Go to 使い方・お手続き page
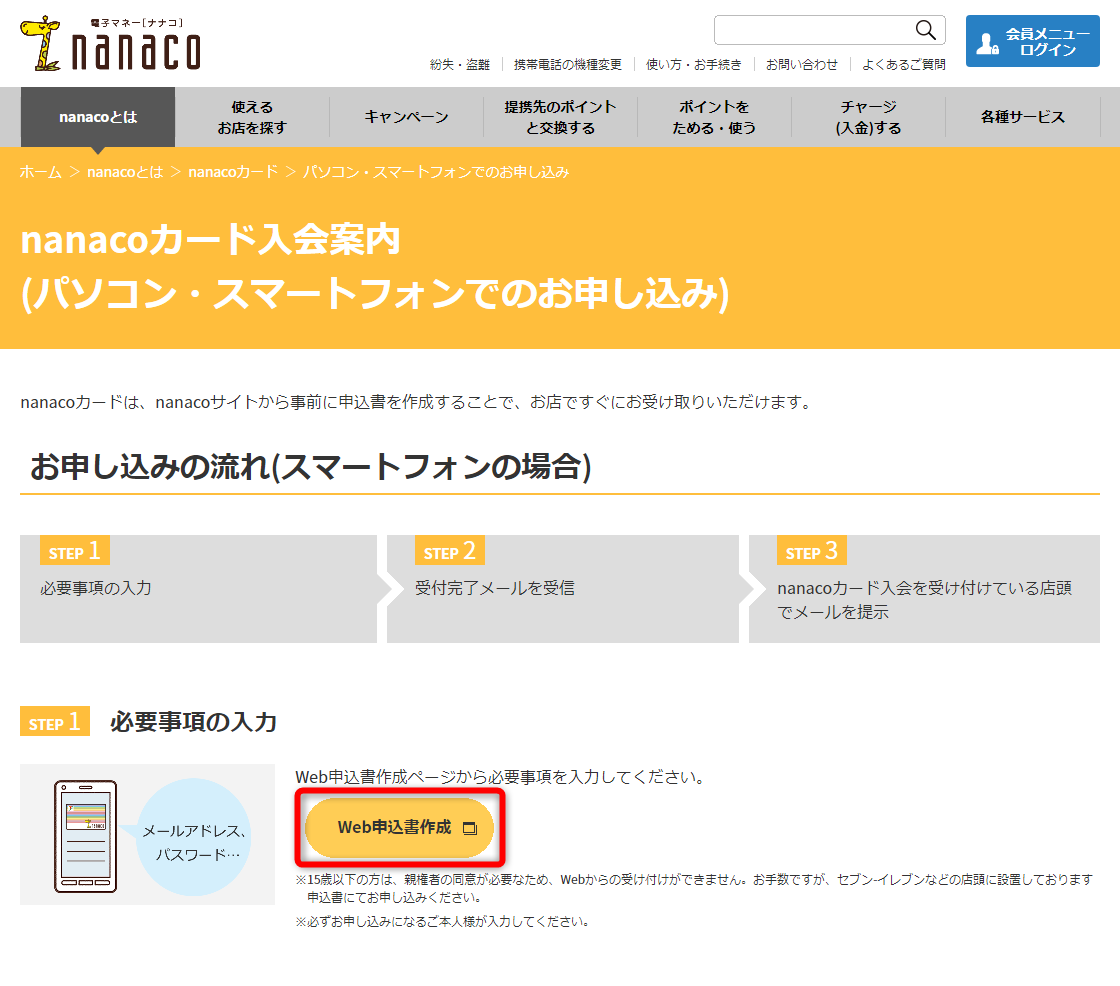This screenshot has height=986, width=1120. (x=694, y=64)
